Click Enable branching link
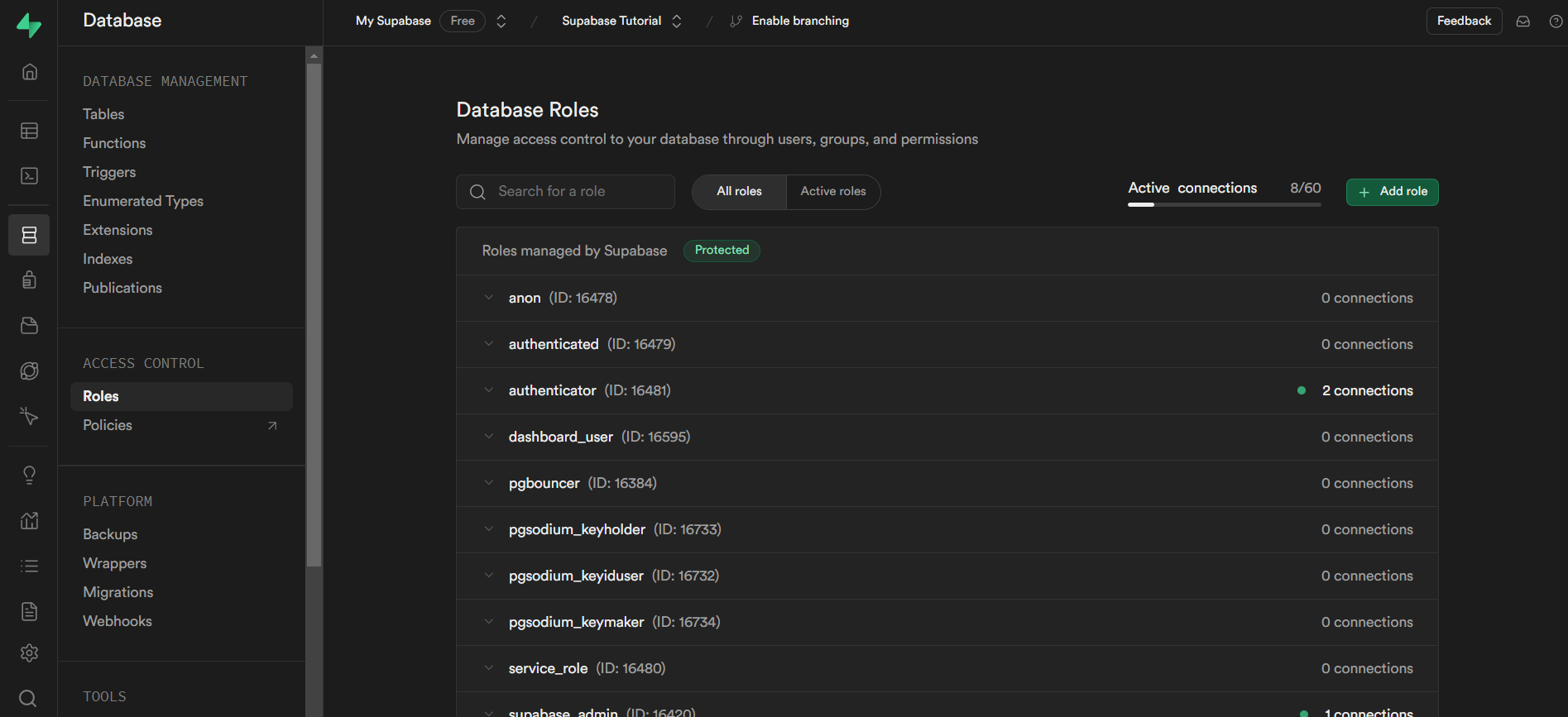The image size is (1568, 717). pos(800,22)
